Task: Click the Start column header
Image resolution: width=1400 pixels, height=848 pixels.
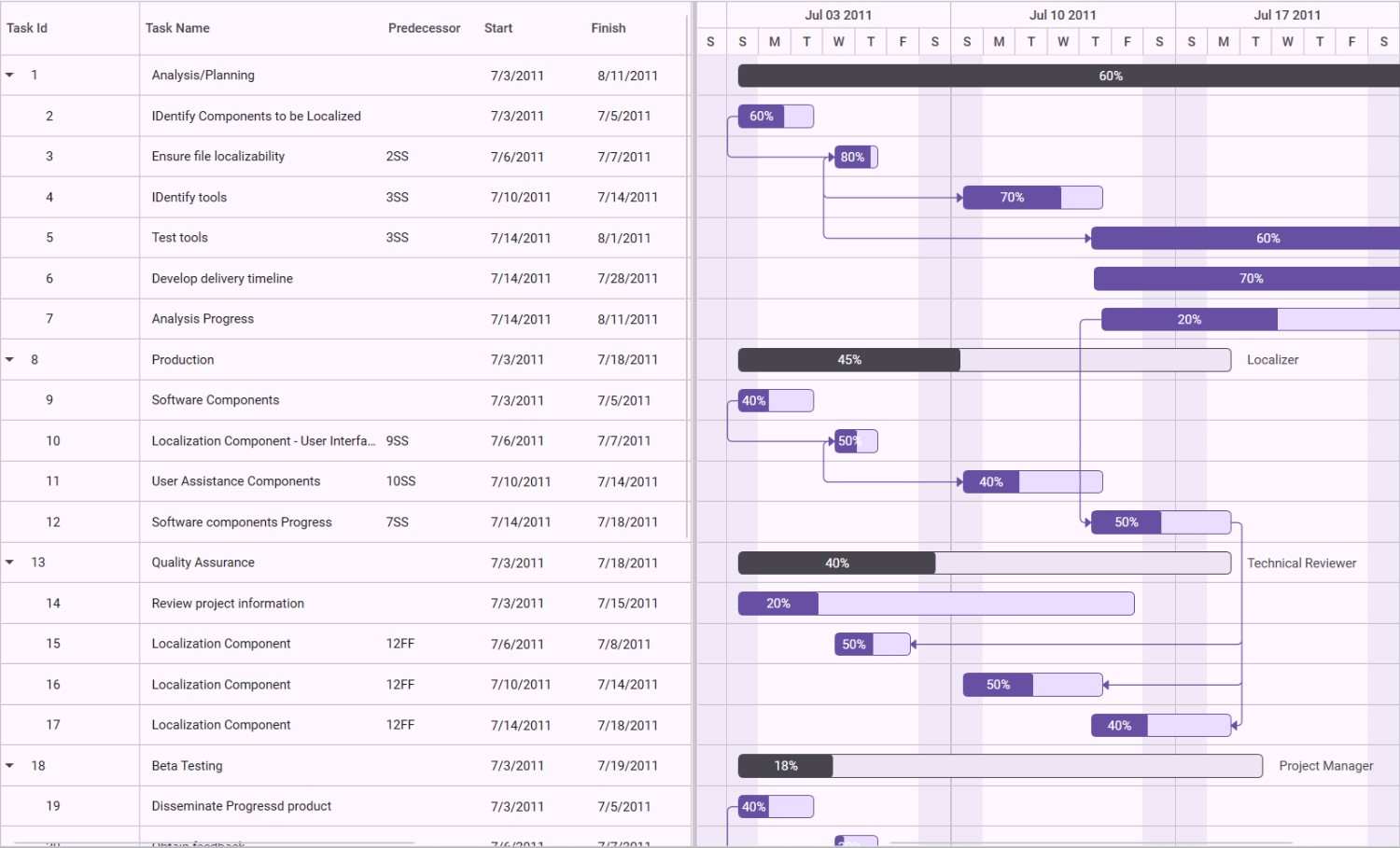Action: point(498,28)
